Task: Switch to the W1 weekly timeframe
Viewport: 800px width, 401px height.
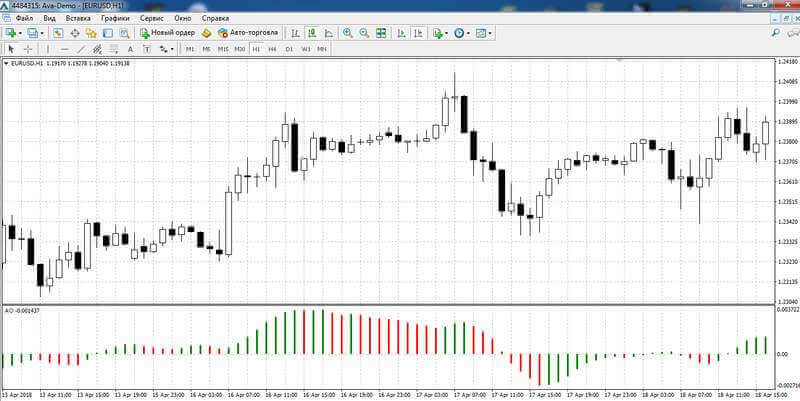Action: (x=306, y=49)
